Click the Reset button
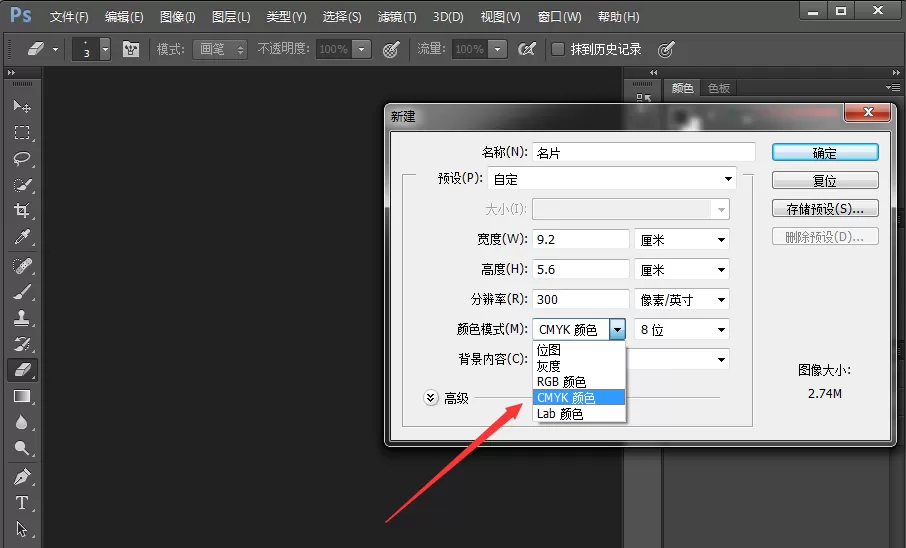Screen dimensions: 906x548 (x=825, y=180)
